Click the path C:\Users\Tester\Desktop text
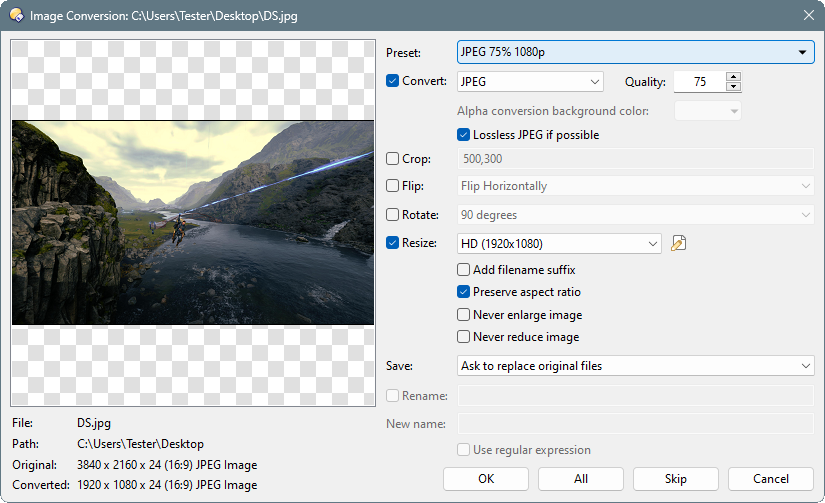 140,444
